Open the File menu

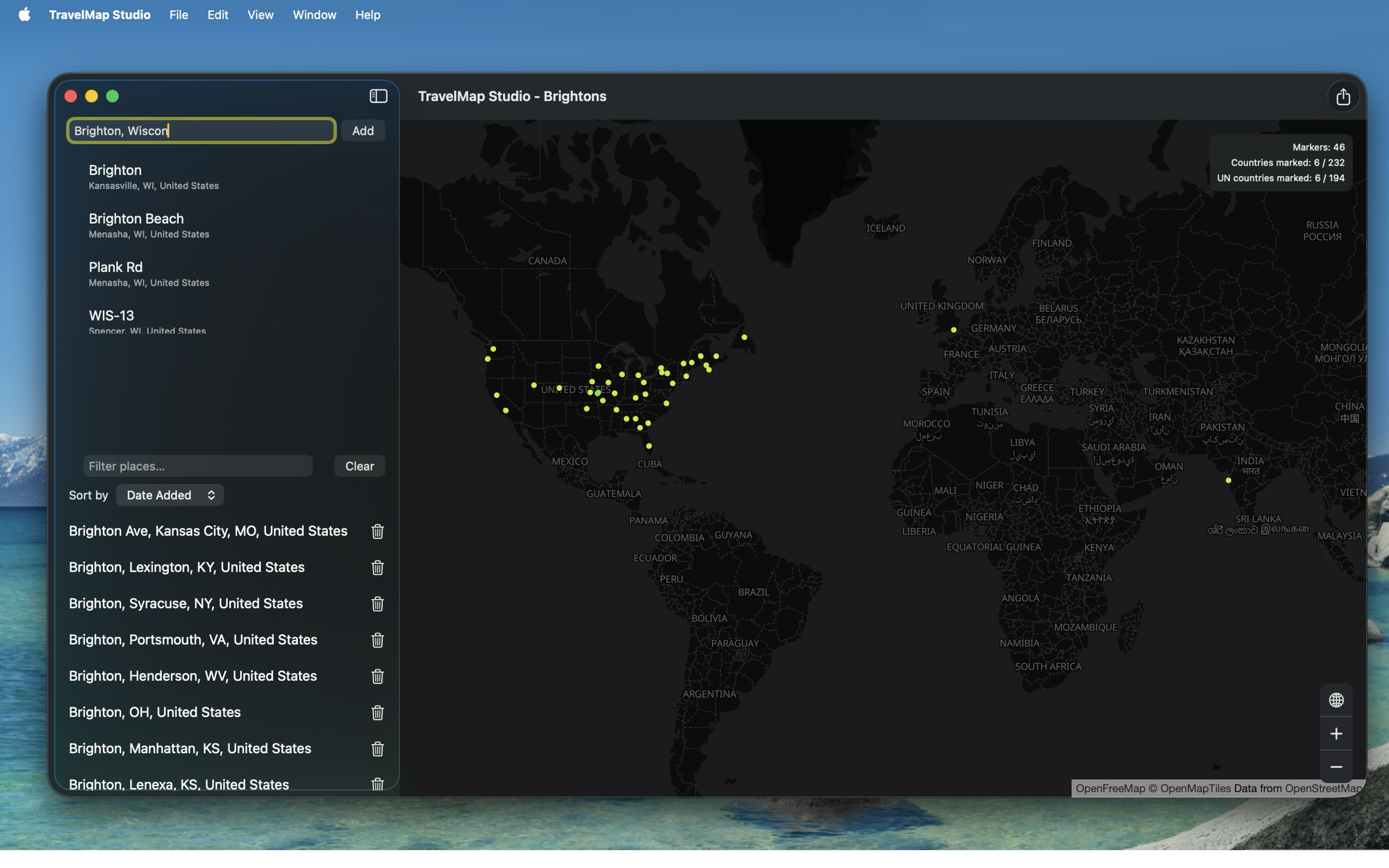(x=178, y=15)
